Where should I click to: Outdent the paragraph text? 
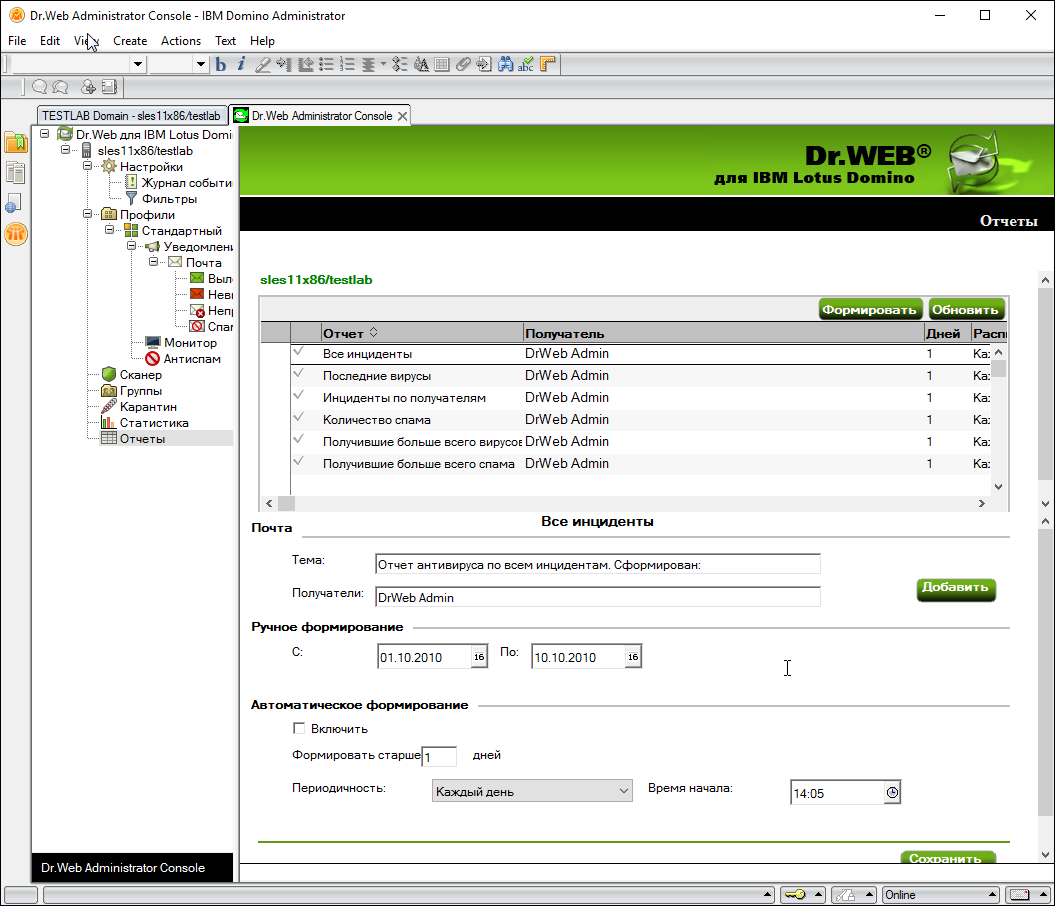305,65
